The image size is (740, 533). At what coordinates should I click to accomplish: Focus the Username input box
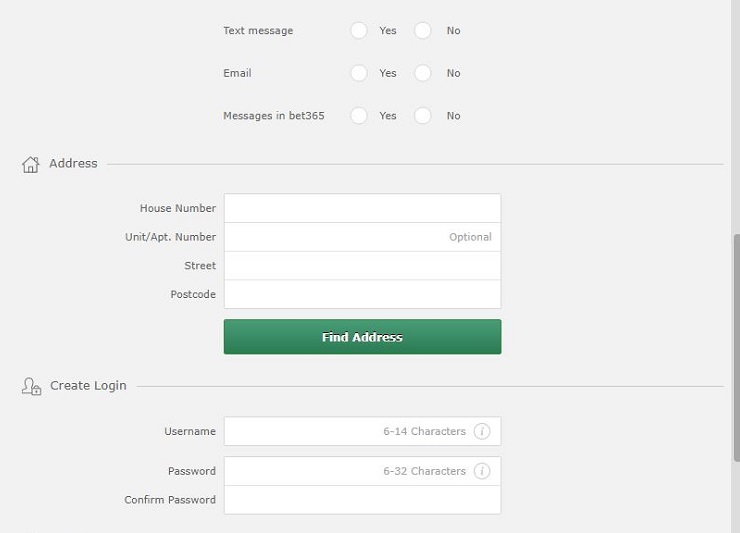362,431
